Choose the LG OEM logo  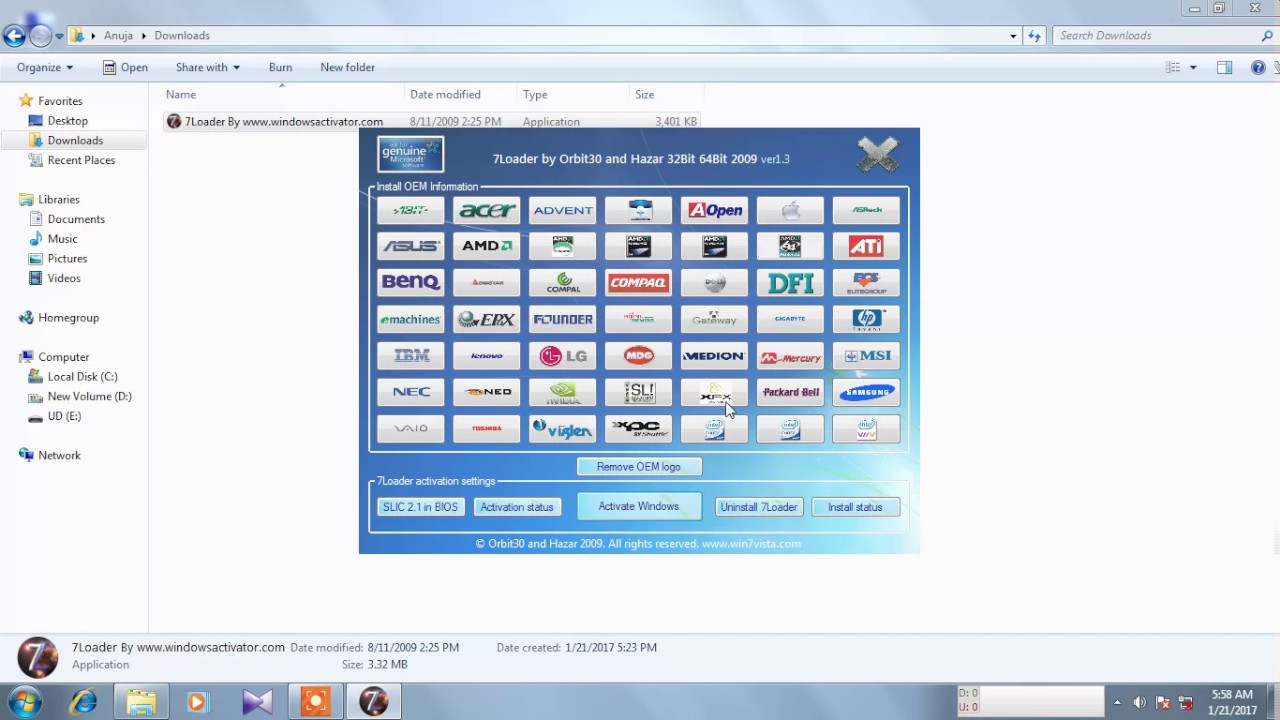click(x=563, y=355)
